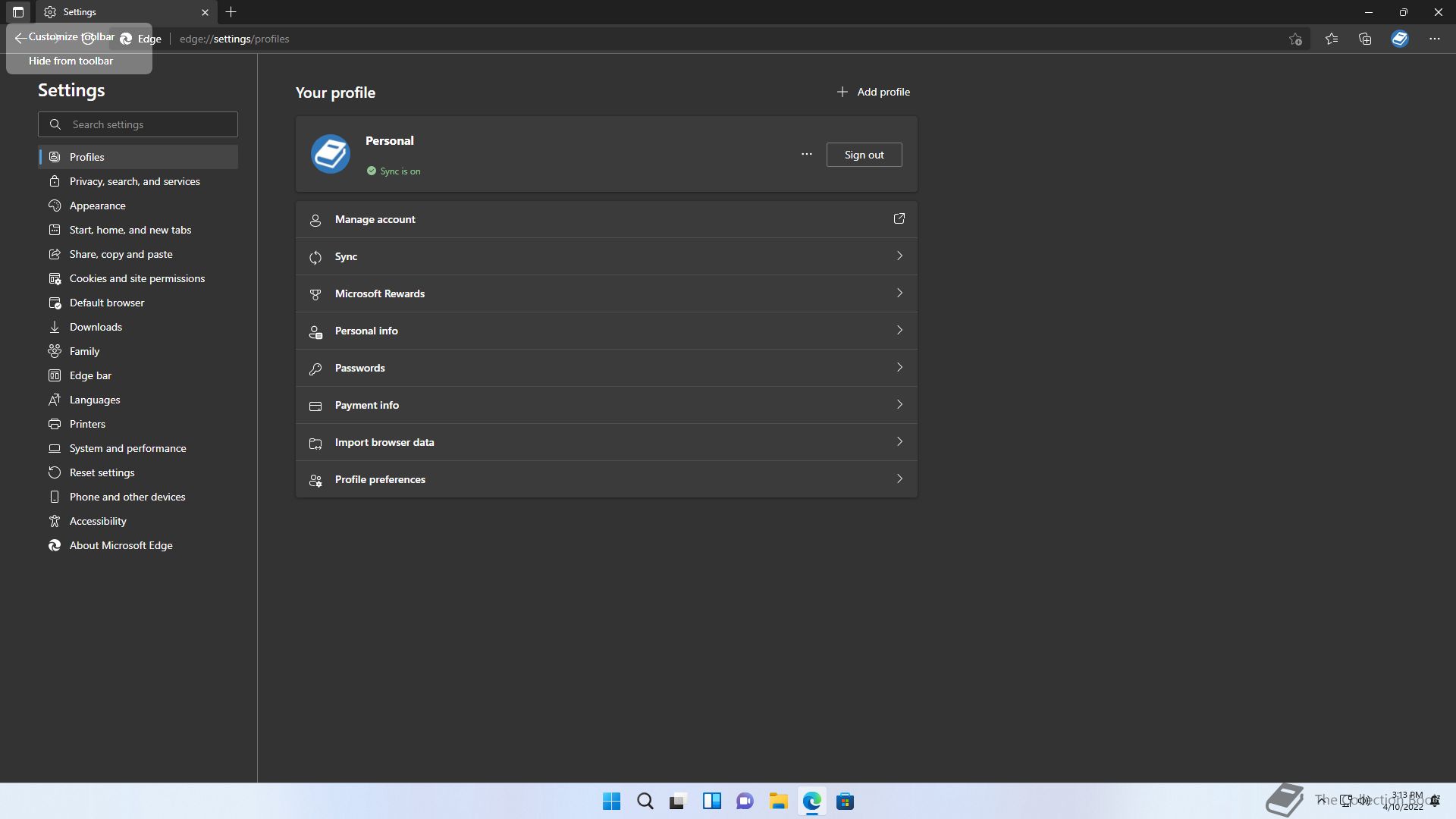1456x819 pixels.
Task: Click the Add profile button
Action: [873, 92]
